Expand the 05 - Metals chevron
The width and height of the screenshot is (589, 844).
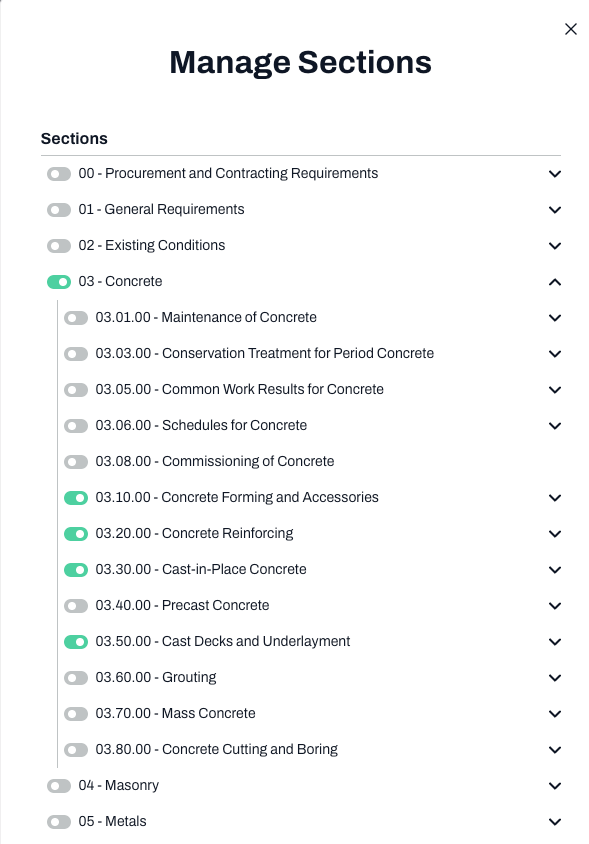click(x=555, y=822)
